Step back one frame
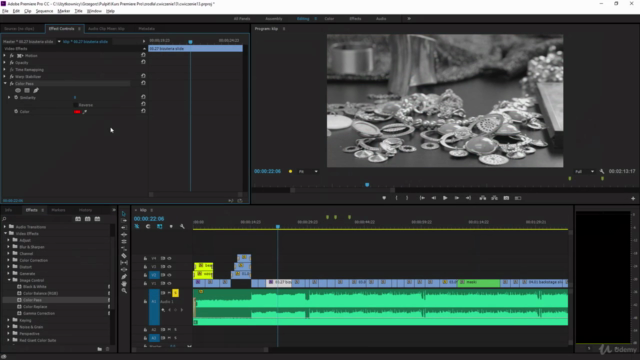Viewport: 640px width, 360px height. point(433,198)
